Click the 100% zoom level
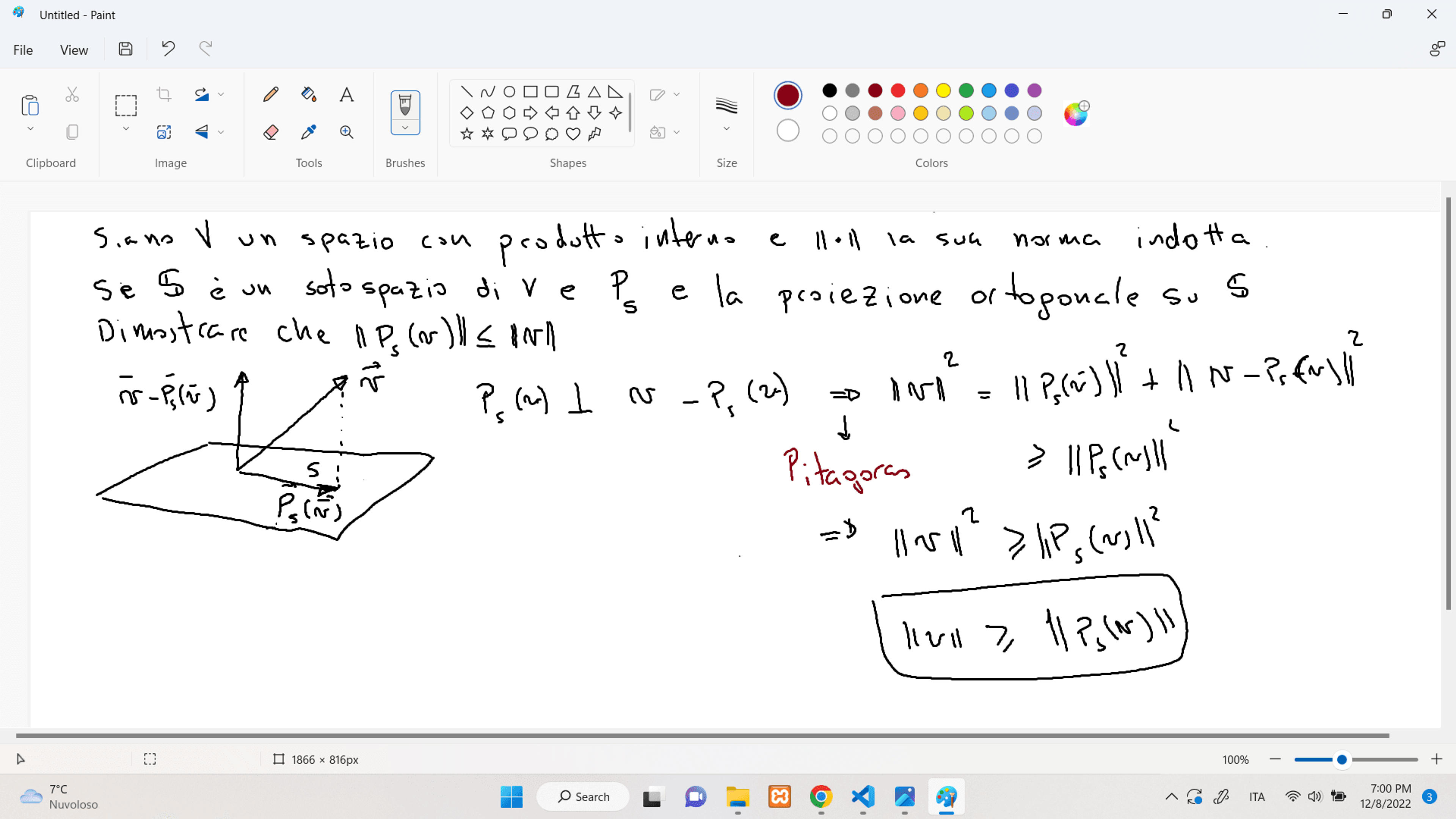Screen dimensions: 1456x819 tap(1235, 759)
